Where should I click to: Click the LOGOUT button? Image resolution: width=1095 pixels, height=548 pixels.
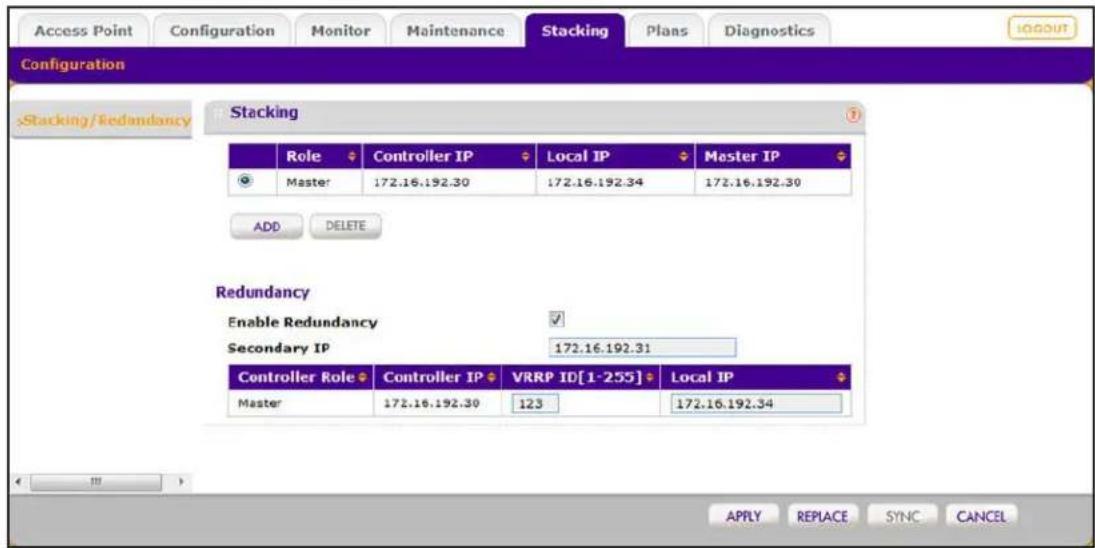(x=1042, y=29)
